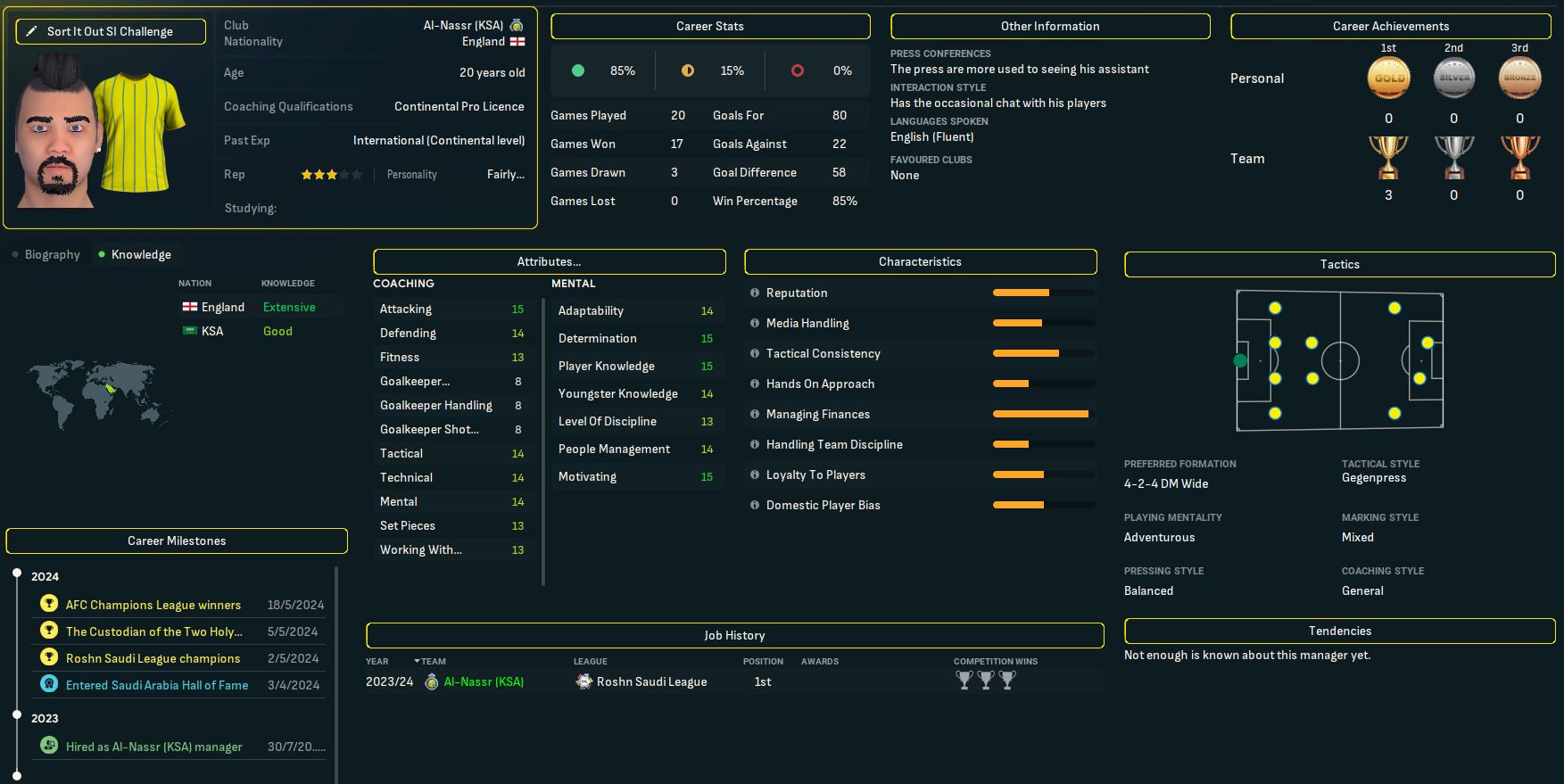Screen dimensions: 1564x784
Task: Open the Other Information panel header
Action: [x=1050, y=26]
